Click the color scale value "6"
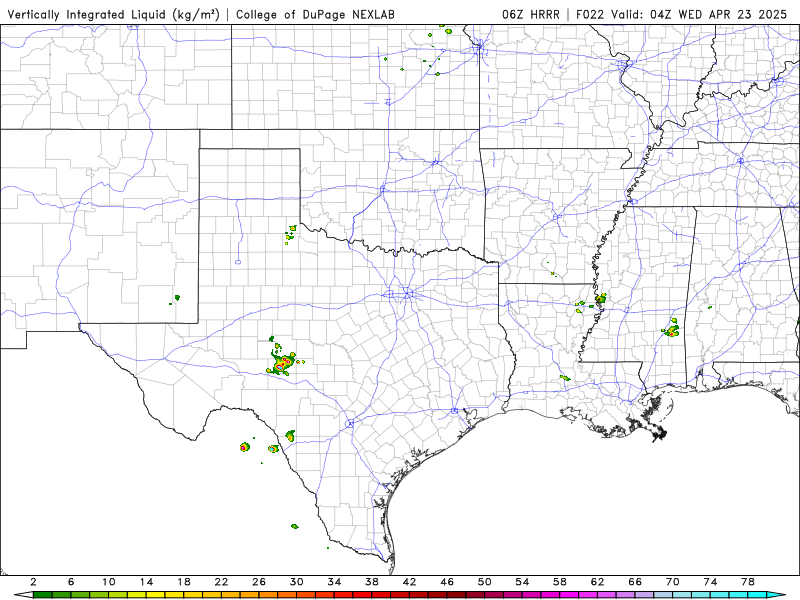The height and width of the screenshot is (600, 800). pos(71,582)
